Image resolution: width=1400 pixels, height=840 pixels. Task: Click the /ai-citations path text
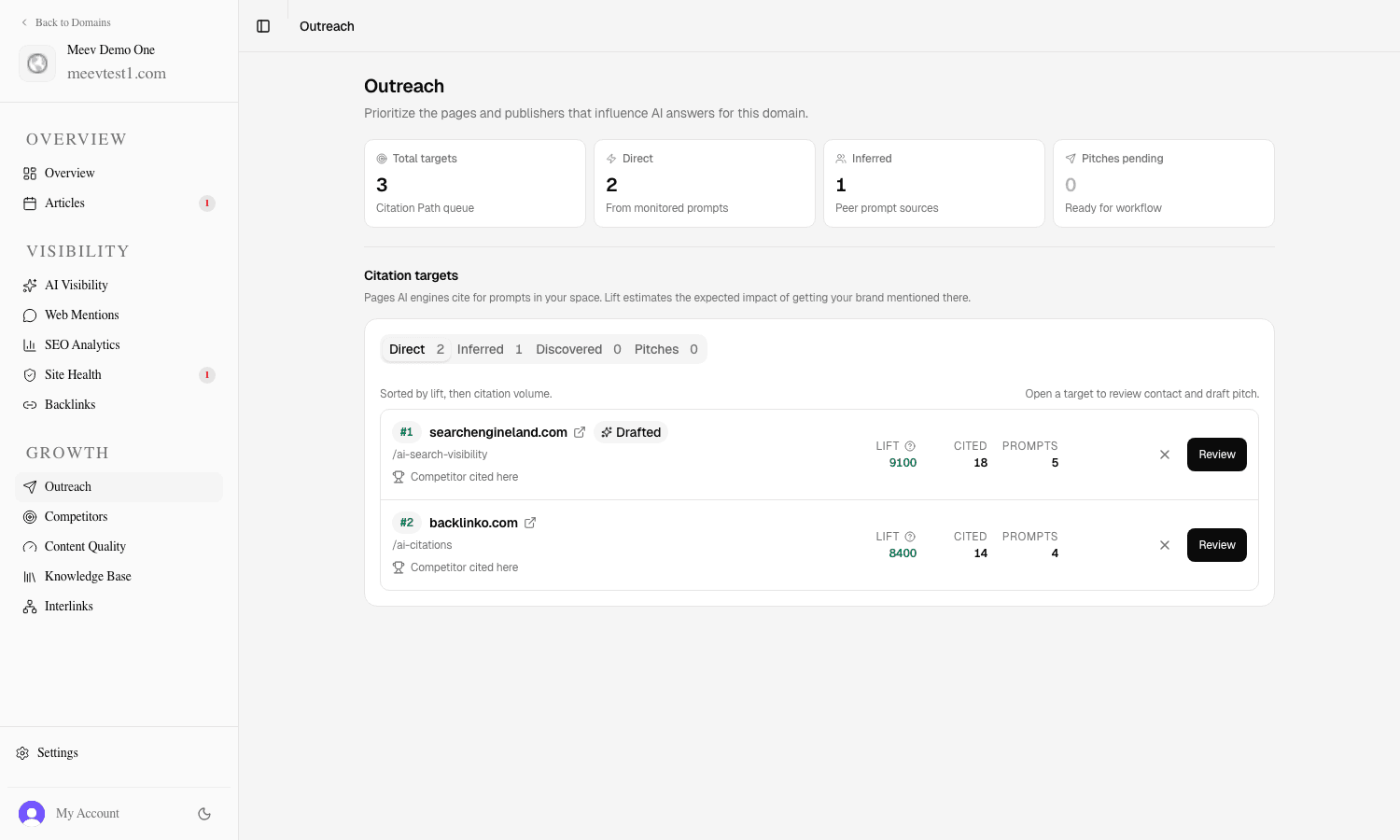pos(422,545)
